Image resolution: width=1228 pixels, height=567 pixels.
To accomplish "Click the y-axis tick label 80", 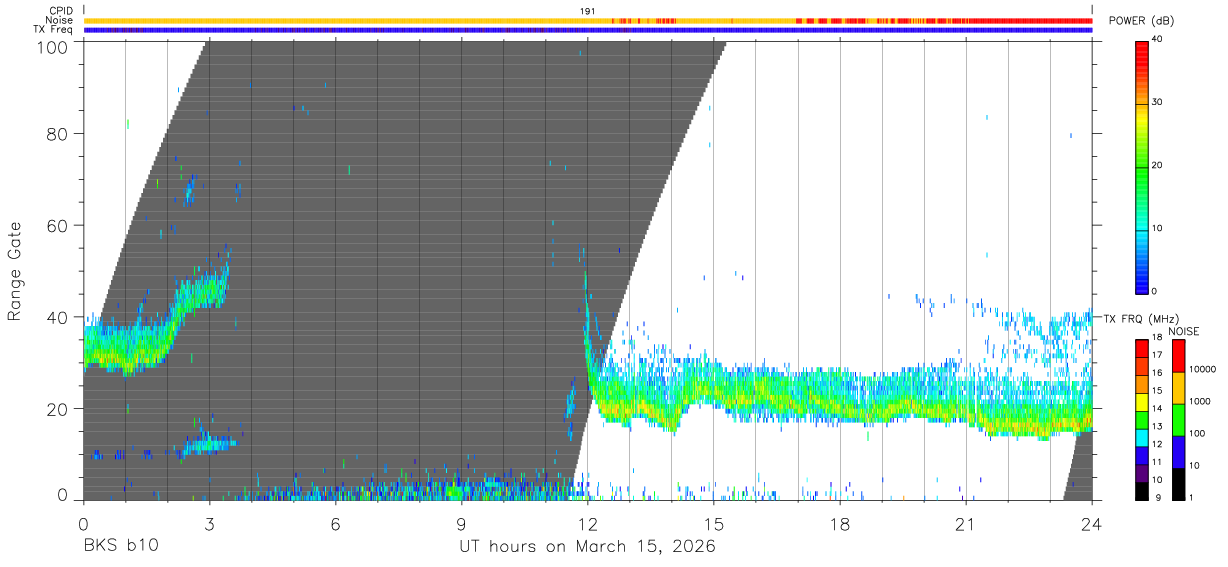I will (x=59, y=134).
